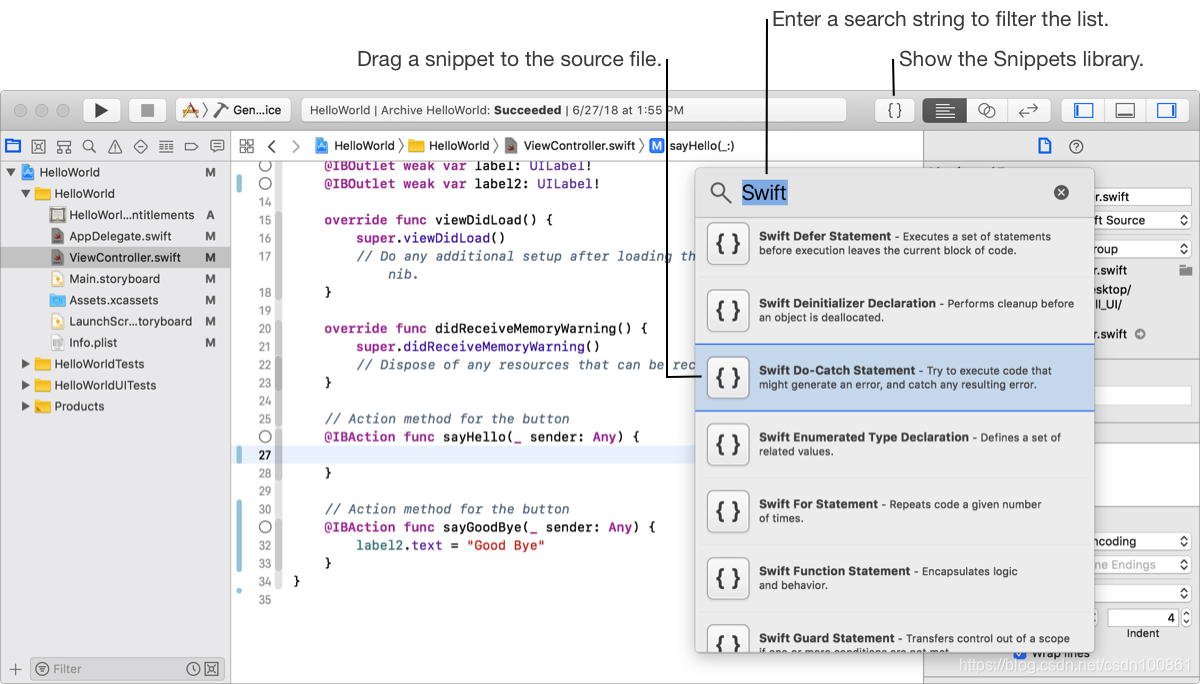Show the Breakpoint navigator
The image size is (1200, 684).
192,146
